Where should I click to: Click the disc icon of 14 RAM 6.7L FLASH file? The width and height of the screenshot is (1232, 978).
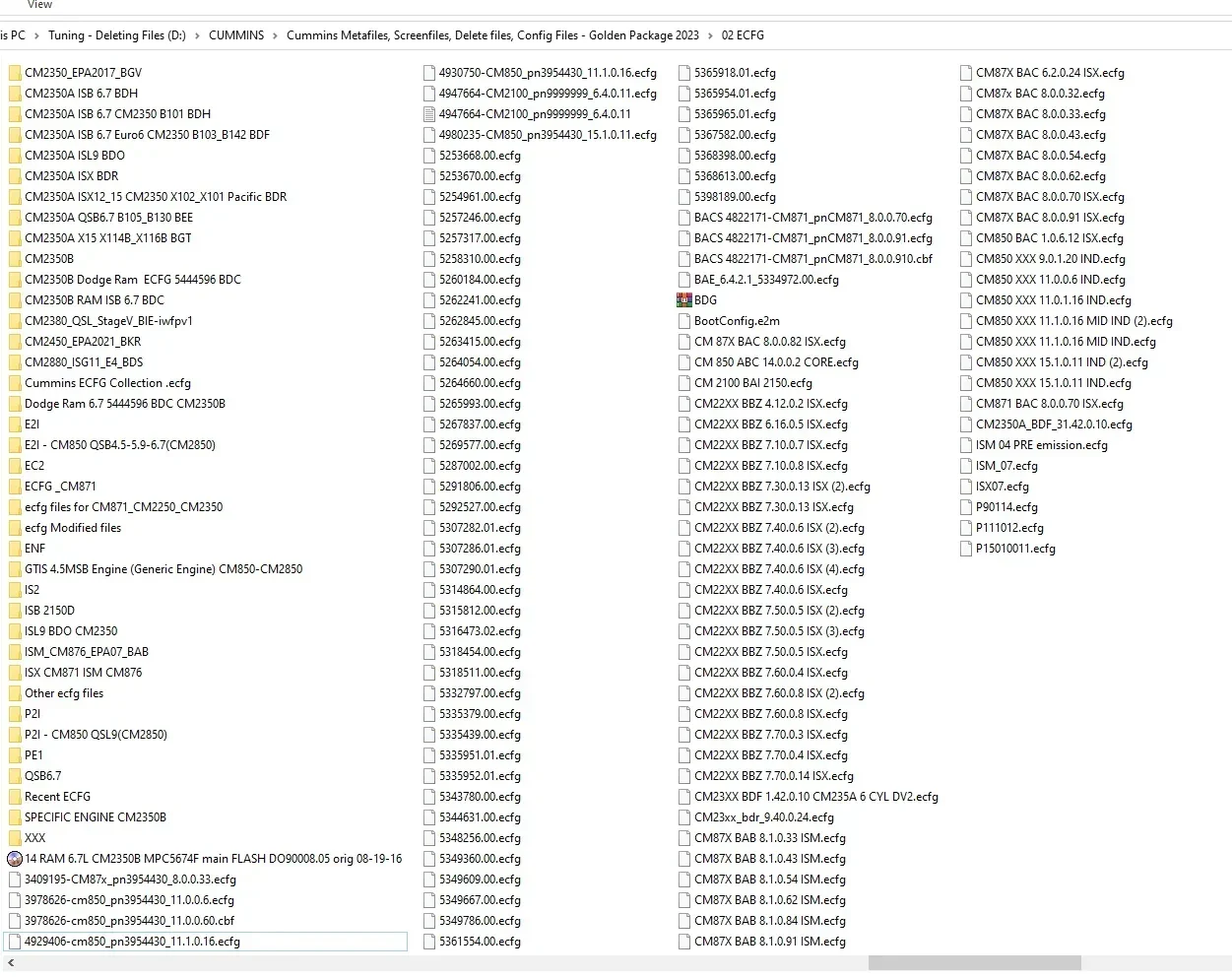click(x=14, y=858)
